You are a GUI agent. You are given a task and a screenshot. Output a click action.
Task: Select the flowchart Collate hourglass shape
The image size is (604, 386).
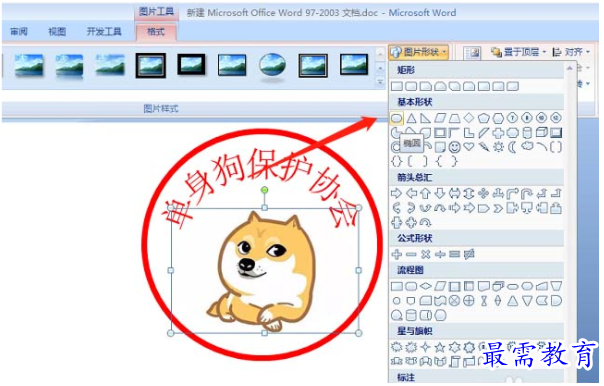[x=484, y=300]
